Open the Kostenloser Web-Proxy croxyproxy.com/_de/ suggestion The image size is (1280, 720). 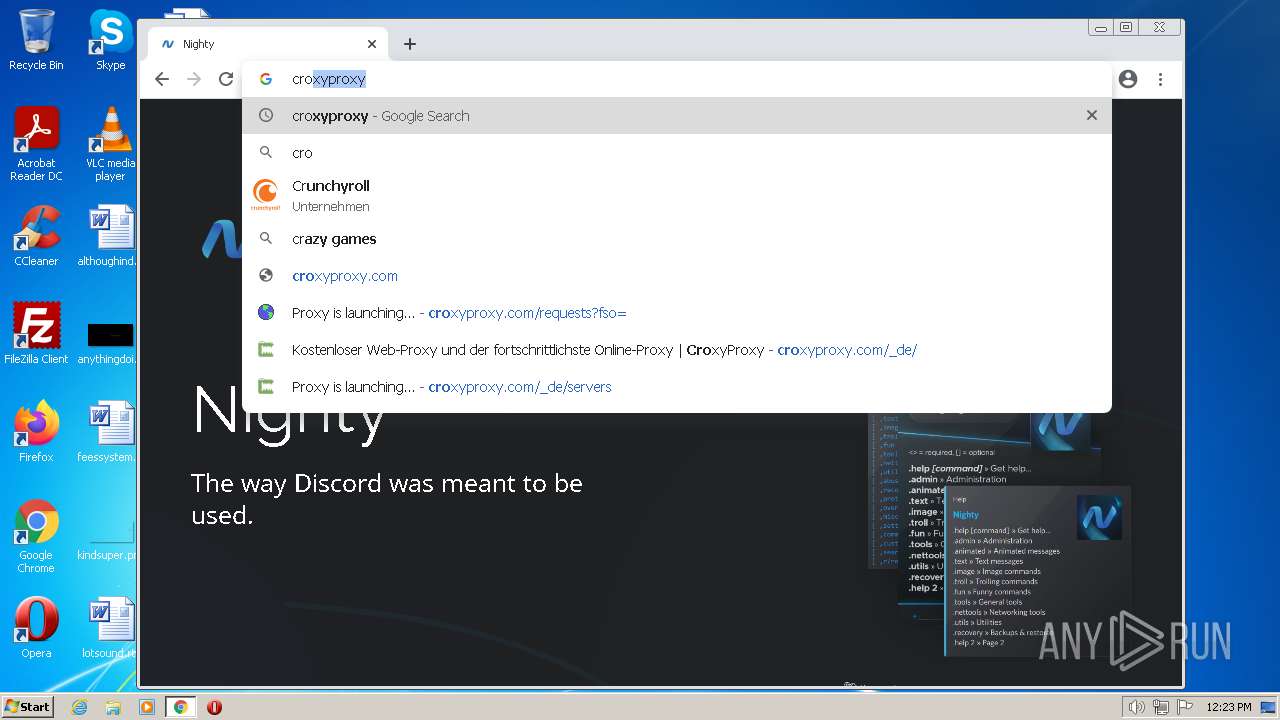[x=677, y=350]
